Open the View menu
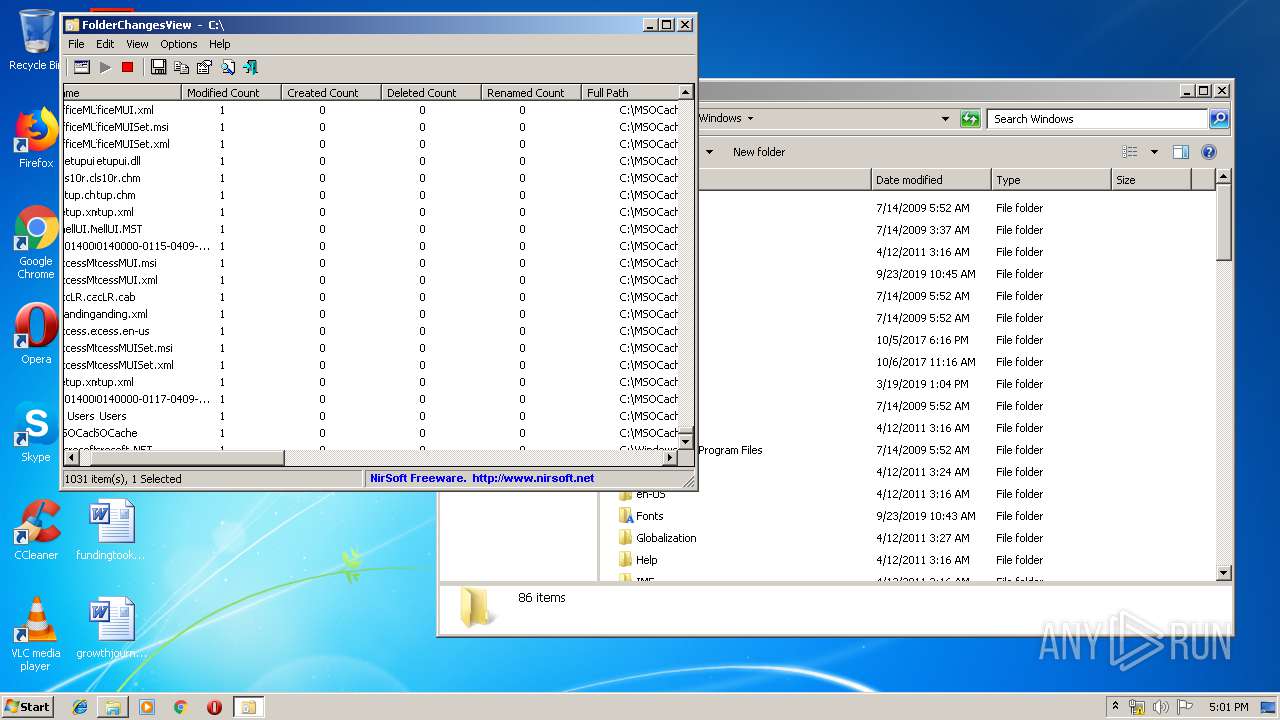 point(137,44)
